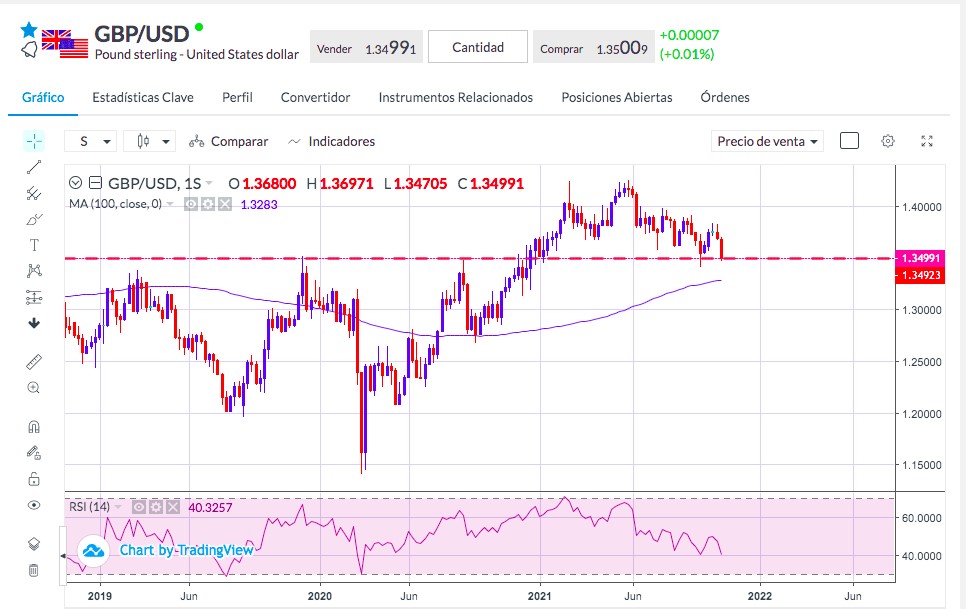Open the GBP/USD, 1S legend dropdown arrow
Viewport: 966px width, 609px height.
click(x=209, y=184)
